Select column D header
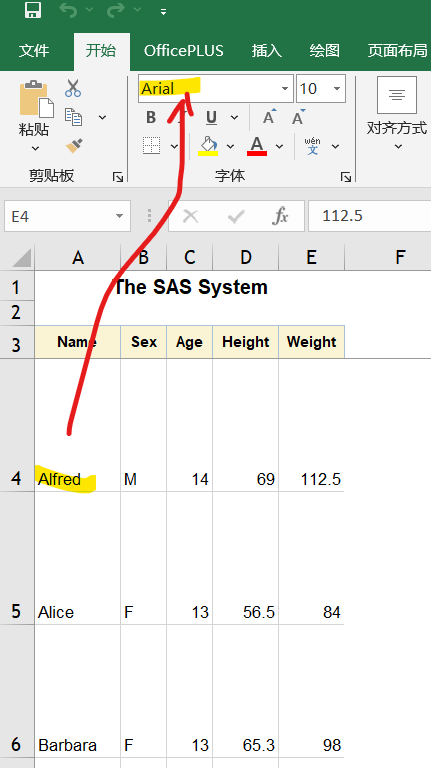 point(245,257)
